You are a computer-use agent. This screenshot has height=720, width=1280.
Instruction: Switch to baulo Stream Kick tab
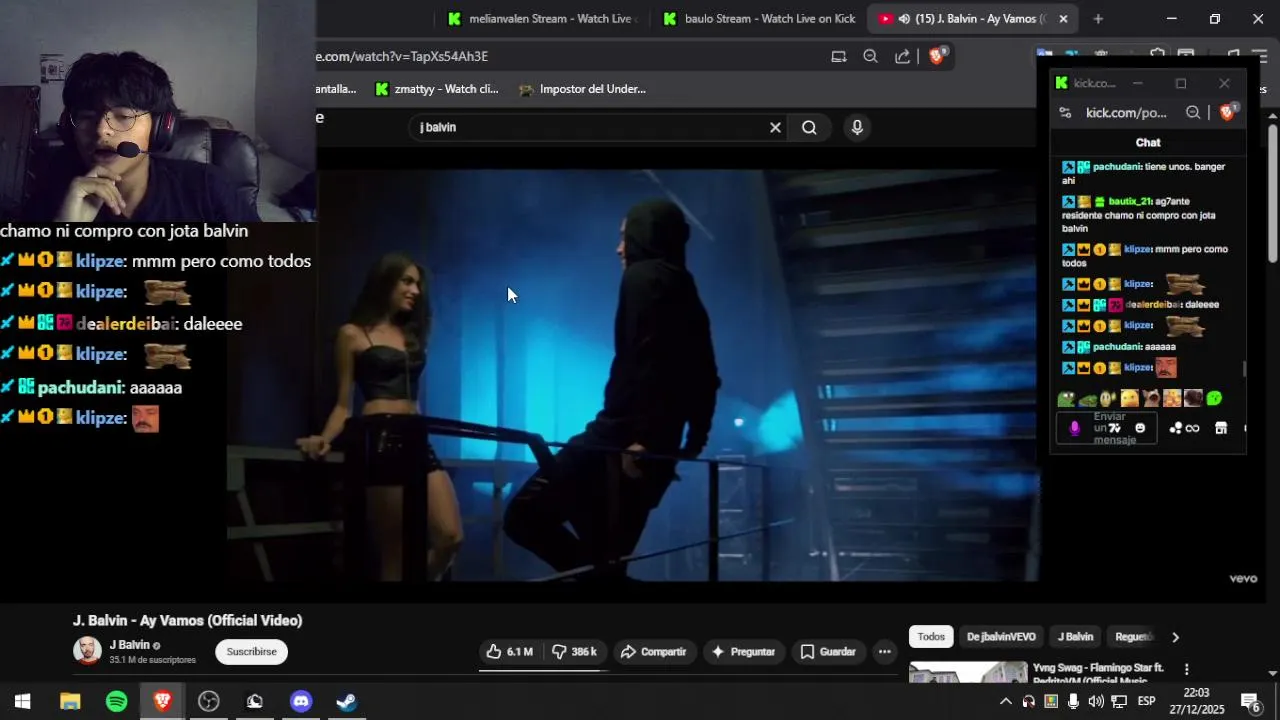click(759, 19)
